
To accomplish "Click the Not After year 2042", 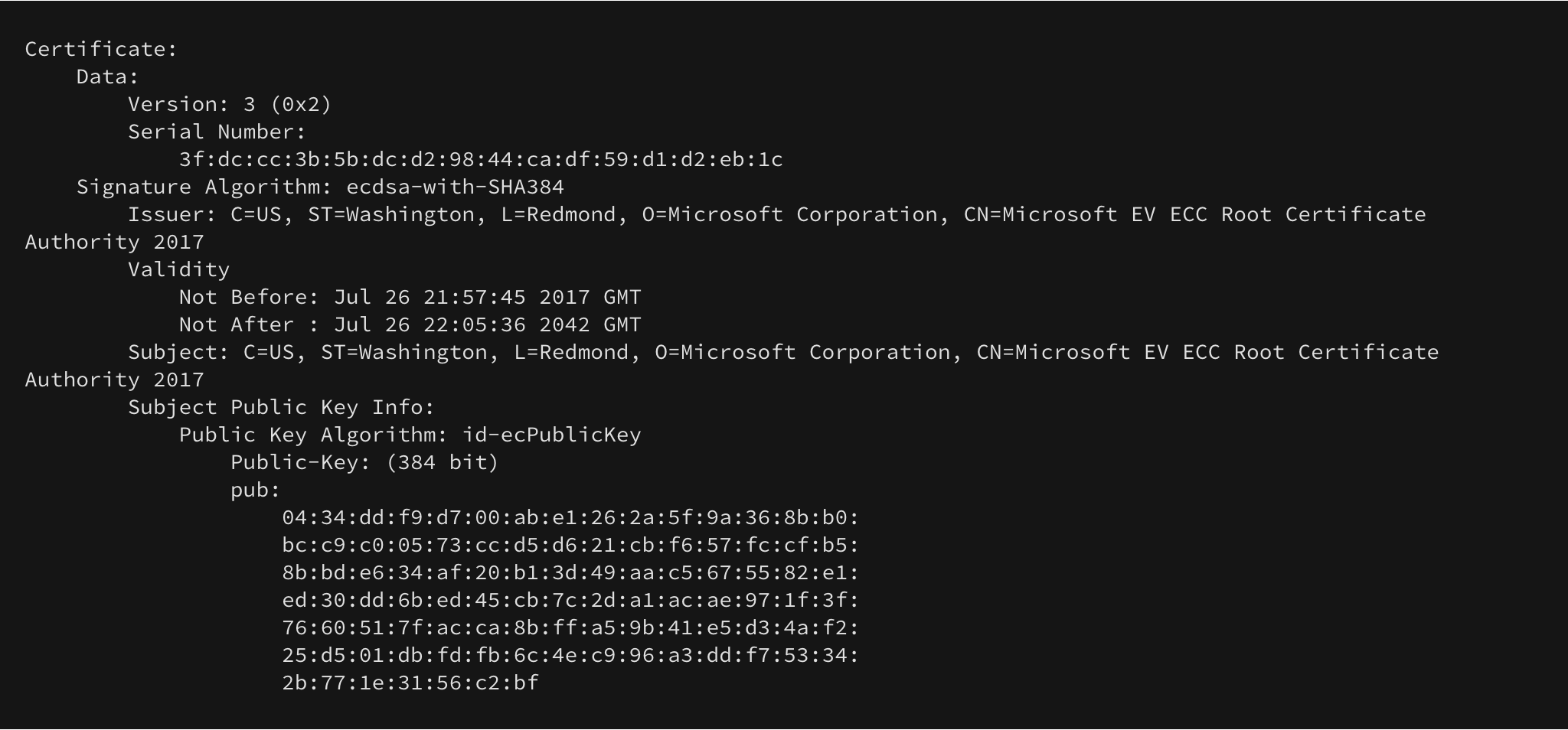I will click(x=564, y=324).
